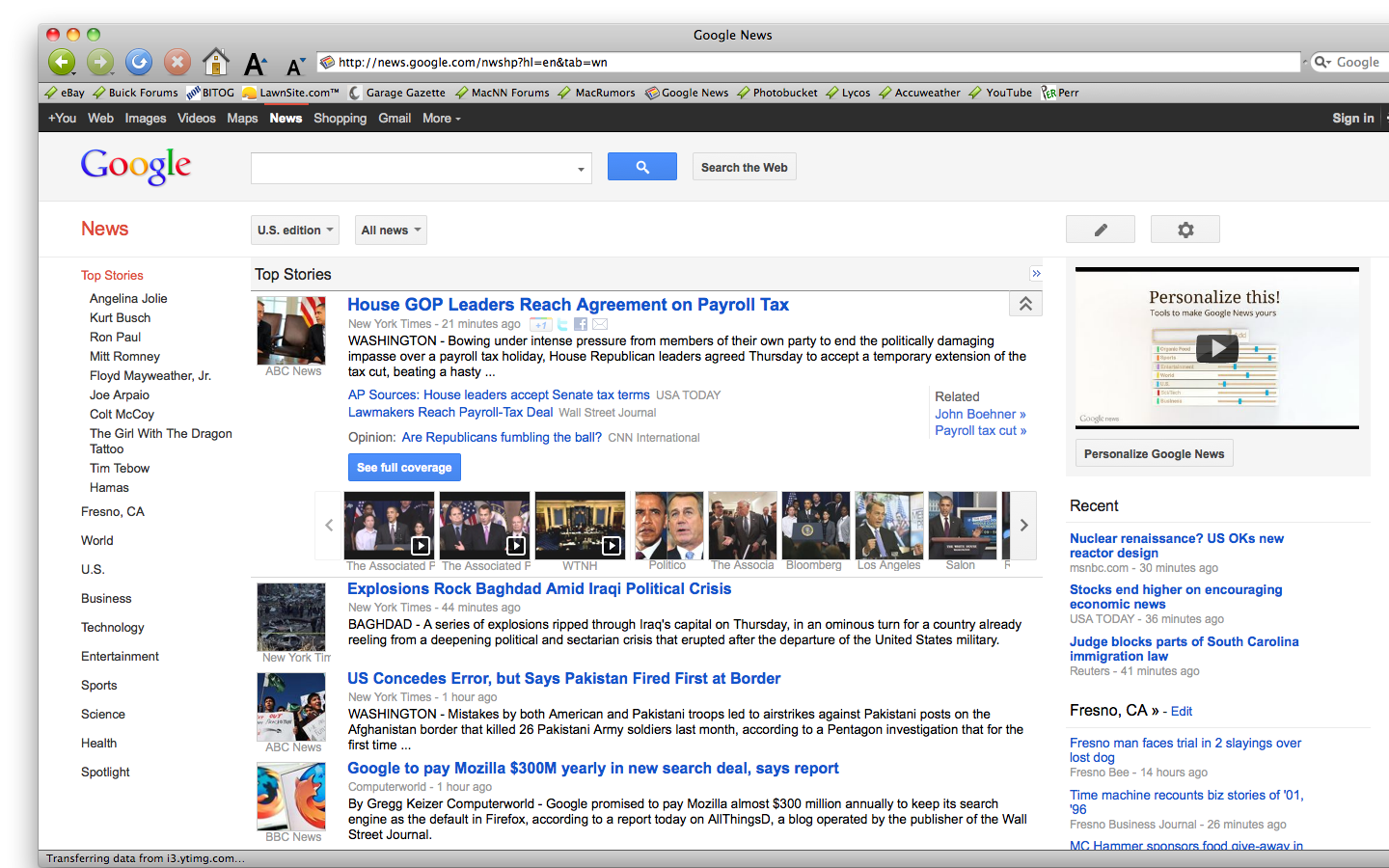Click the Sign in link

[x=1353, y=118]
